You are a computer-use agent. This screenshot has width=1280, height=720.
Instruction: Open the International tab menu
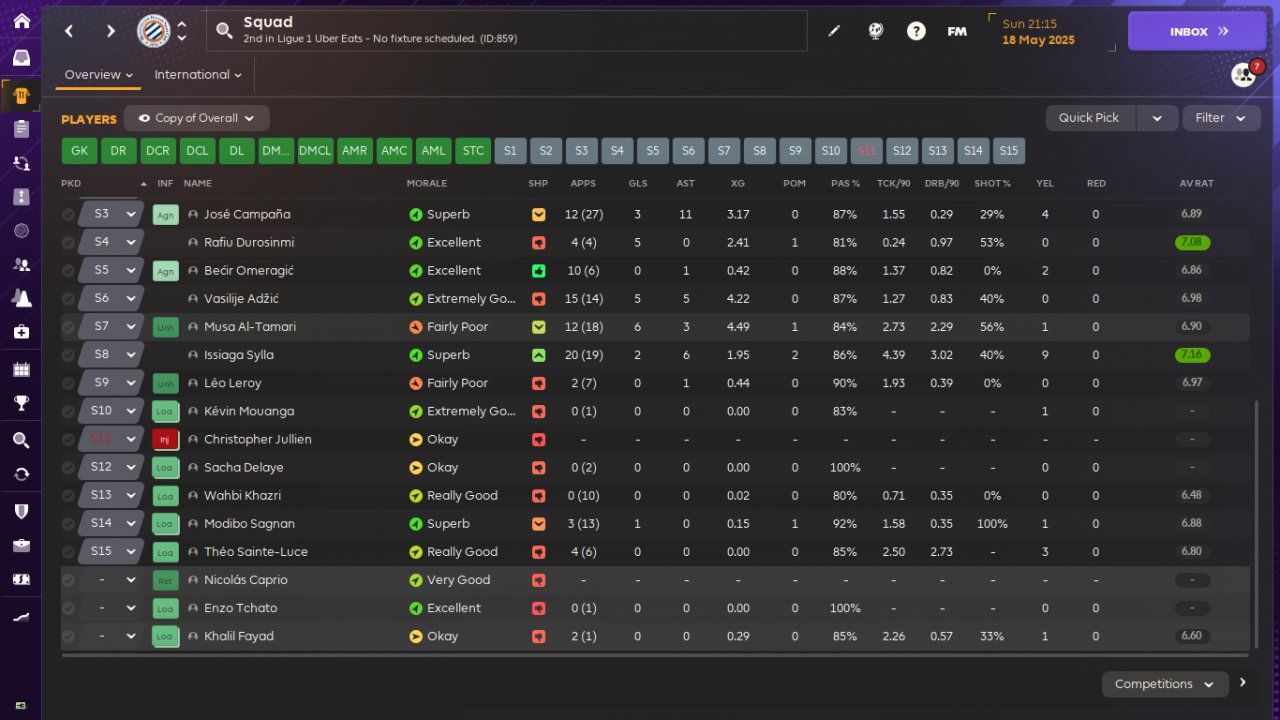(198, 75)
